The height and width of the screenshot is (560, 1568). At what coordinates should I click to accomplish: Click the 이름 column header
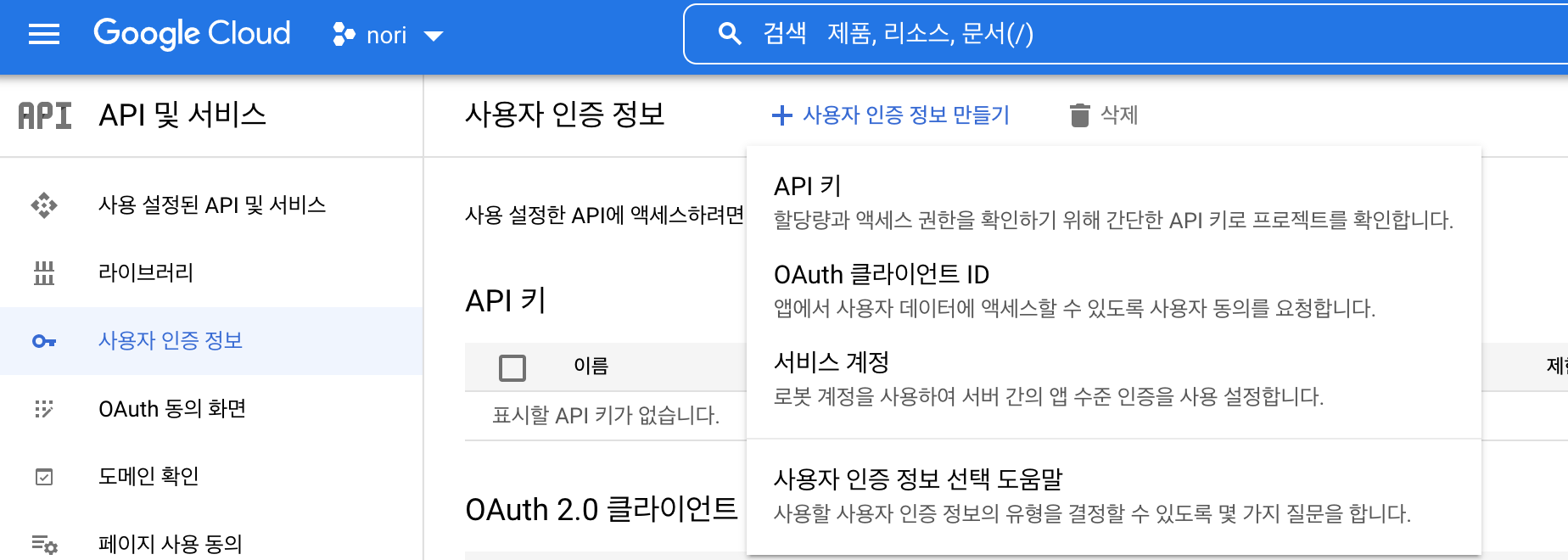pyautogui.click(x=591, y=367)
